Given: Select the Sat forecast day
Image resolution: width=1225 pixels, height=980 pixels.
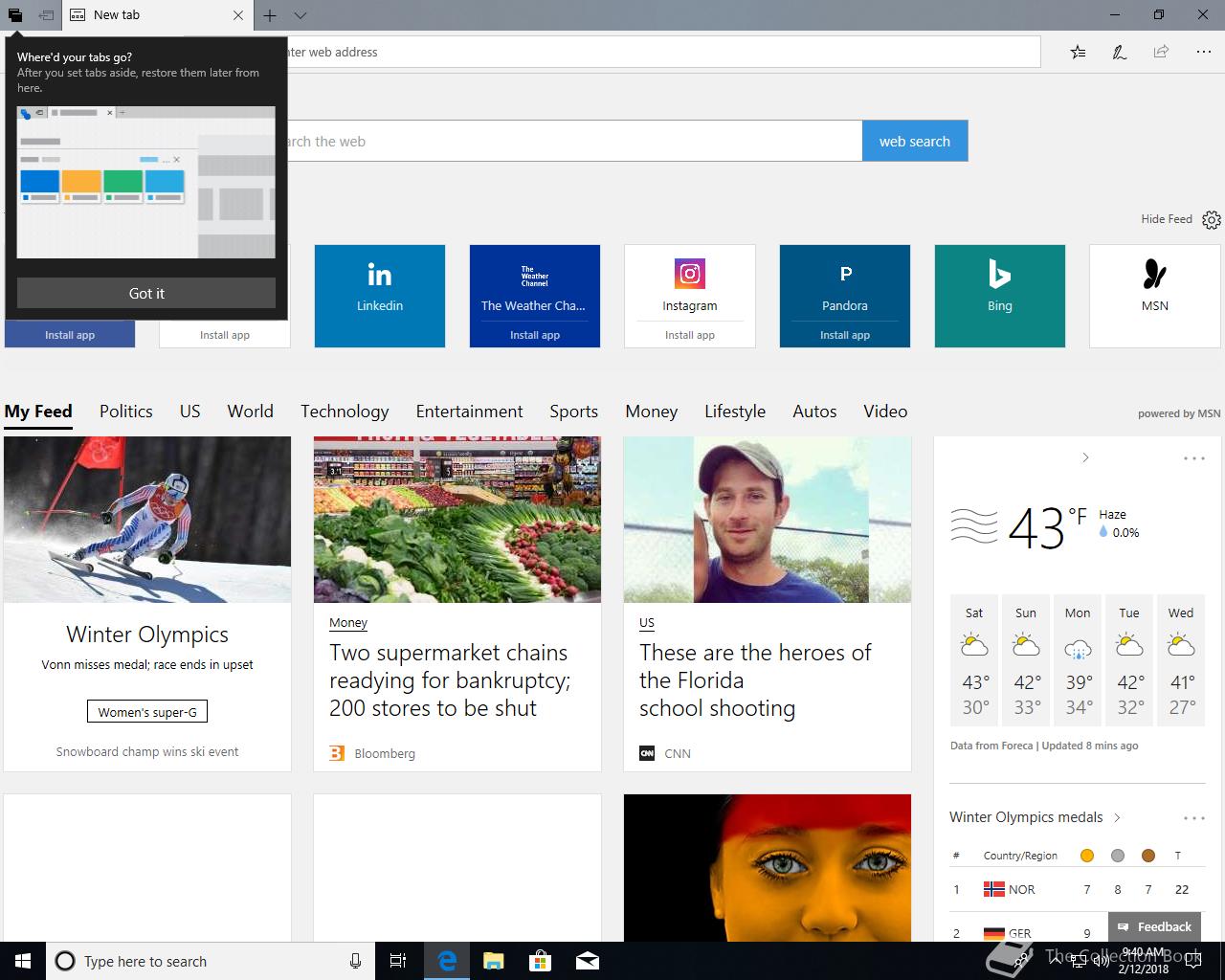Looking at the screenshot, I should (974, 660).
